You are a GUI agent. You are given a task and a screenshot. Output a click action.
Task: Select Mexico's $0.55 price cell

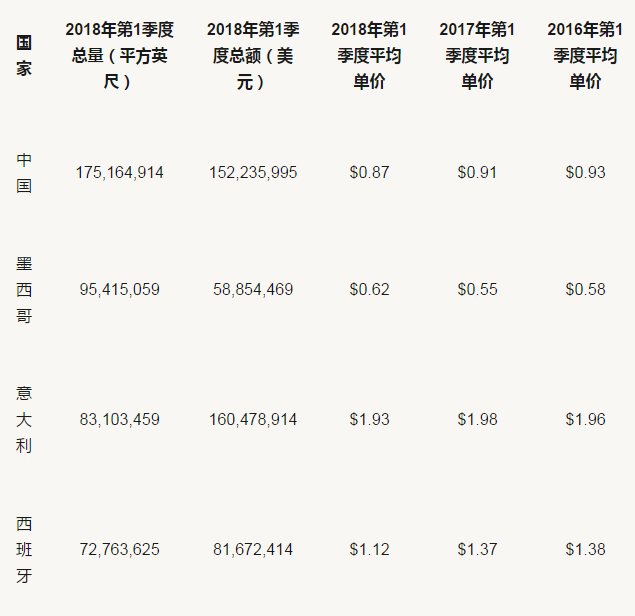point(477,290)
